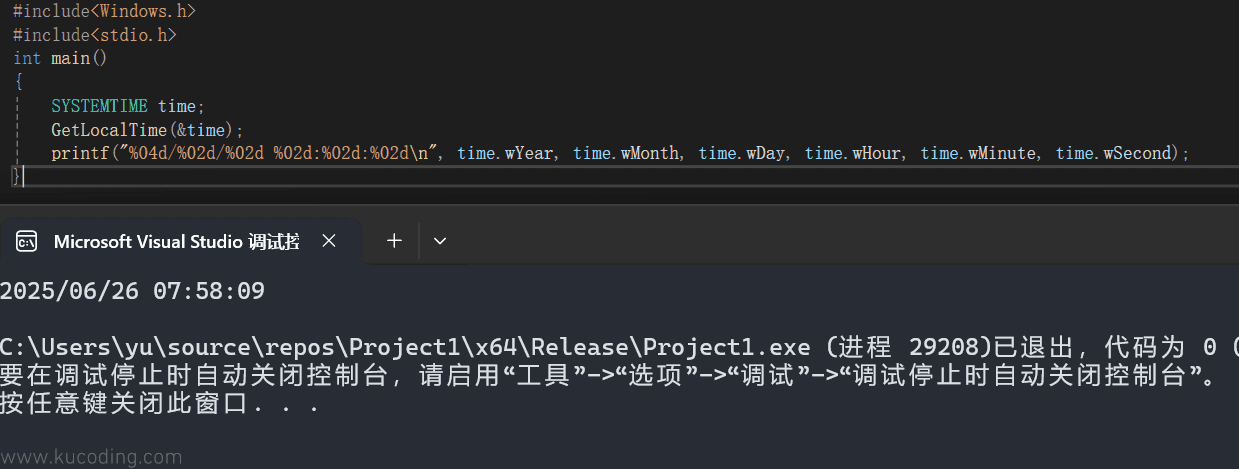Click the #include<stdio.h> line in editor

[95, 35]
